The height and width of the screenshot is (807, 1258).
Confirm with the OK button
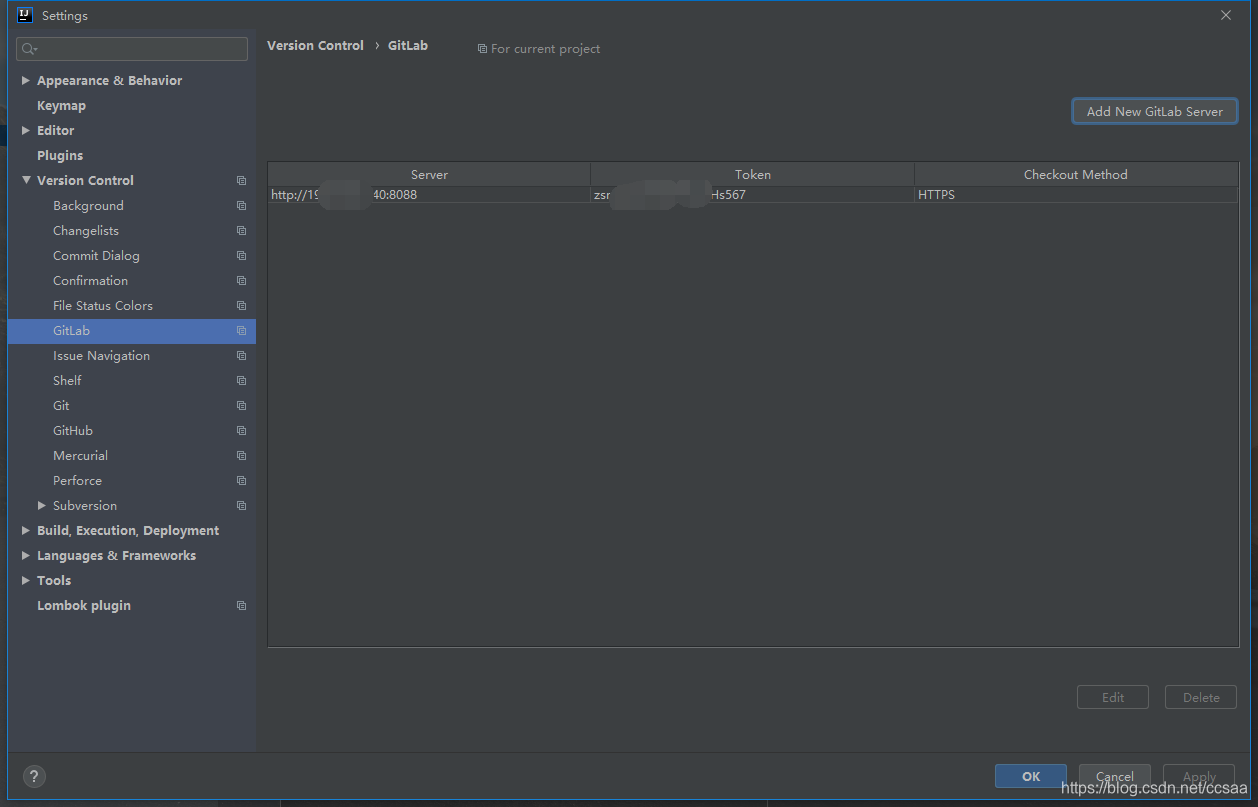click(1031, 776)
